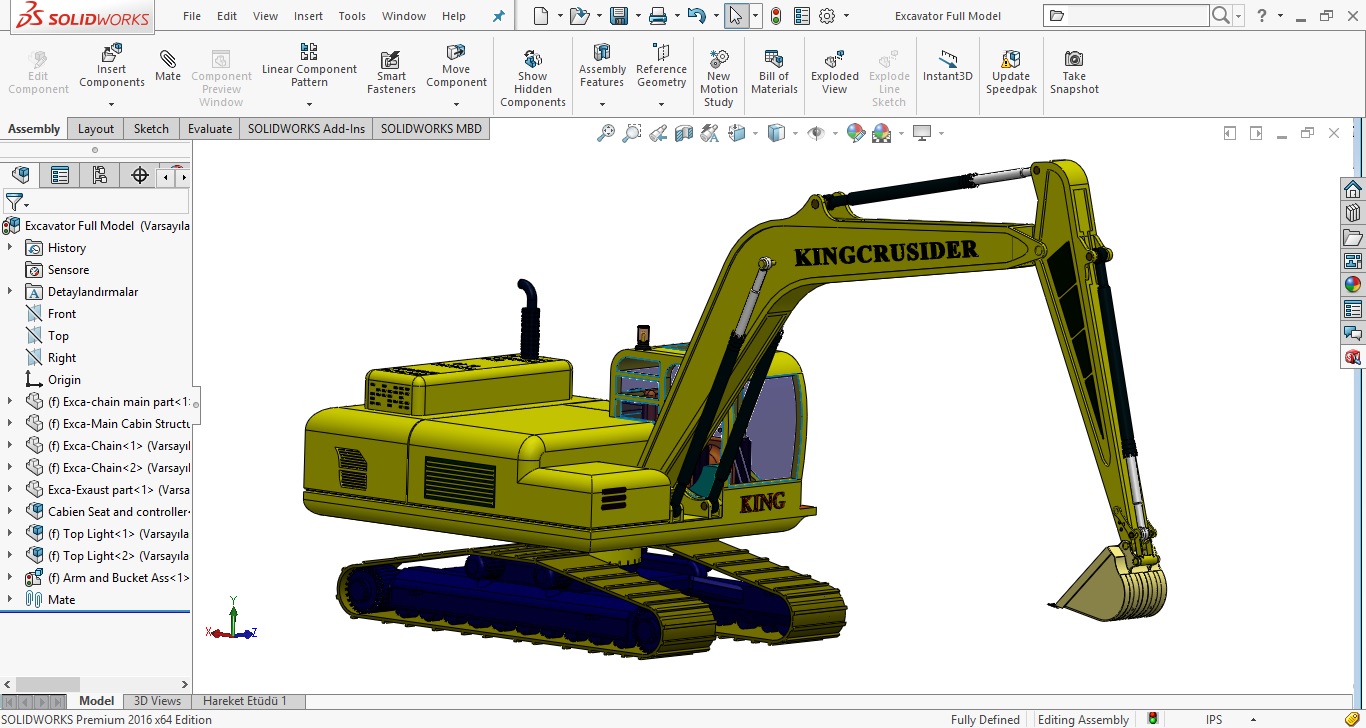1366x728 pixels.
Task: Open Linear Component Pattern tool
Action: click(309, 66)
